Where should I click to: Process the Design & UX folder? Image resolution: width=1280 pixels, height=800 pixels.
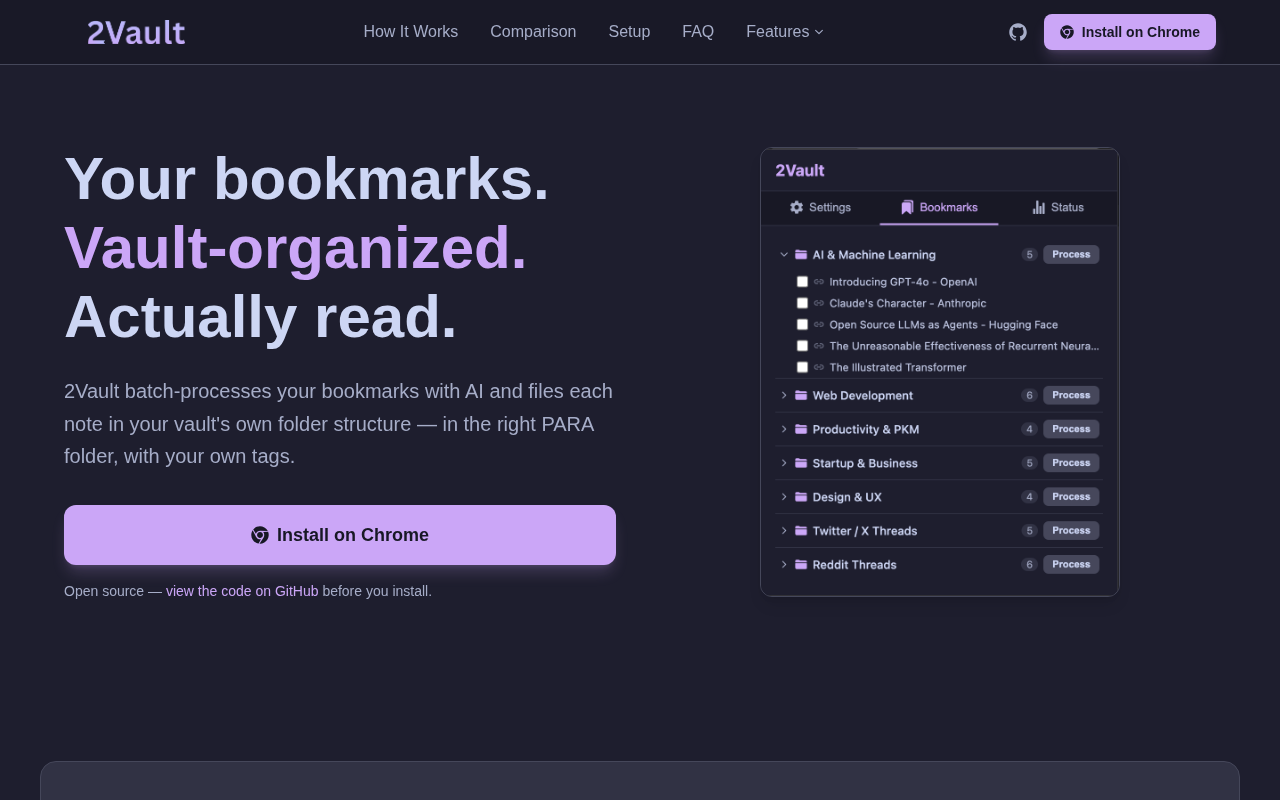pos(1071,497)
